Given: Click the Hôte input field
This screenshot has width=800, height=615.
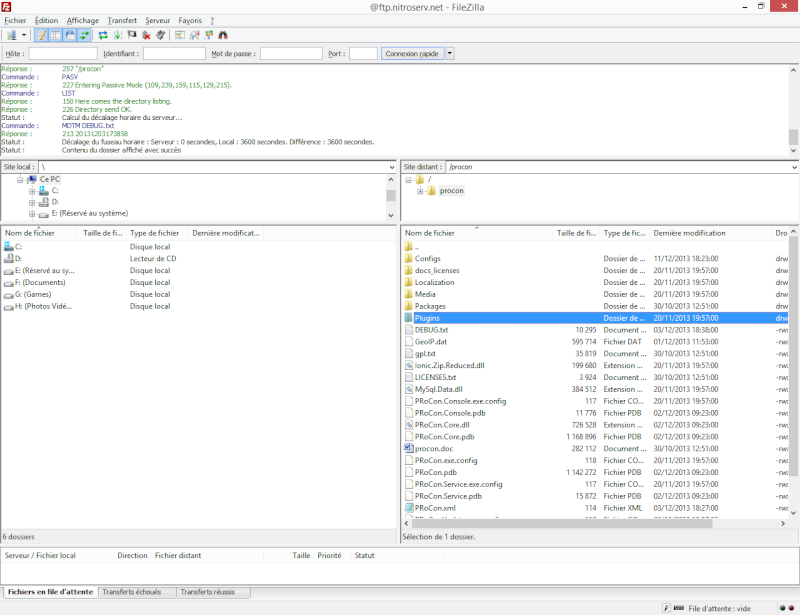Looking at the screenshot, I should 63,54.
